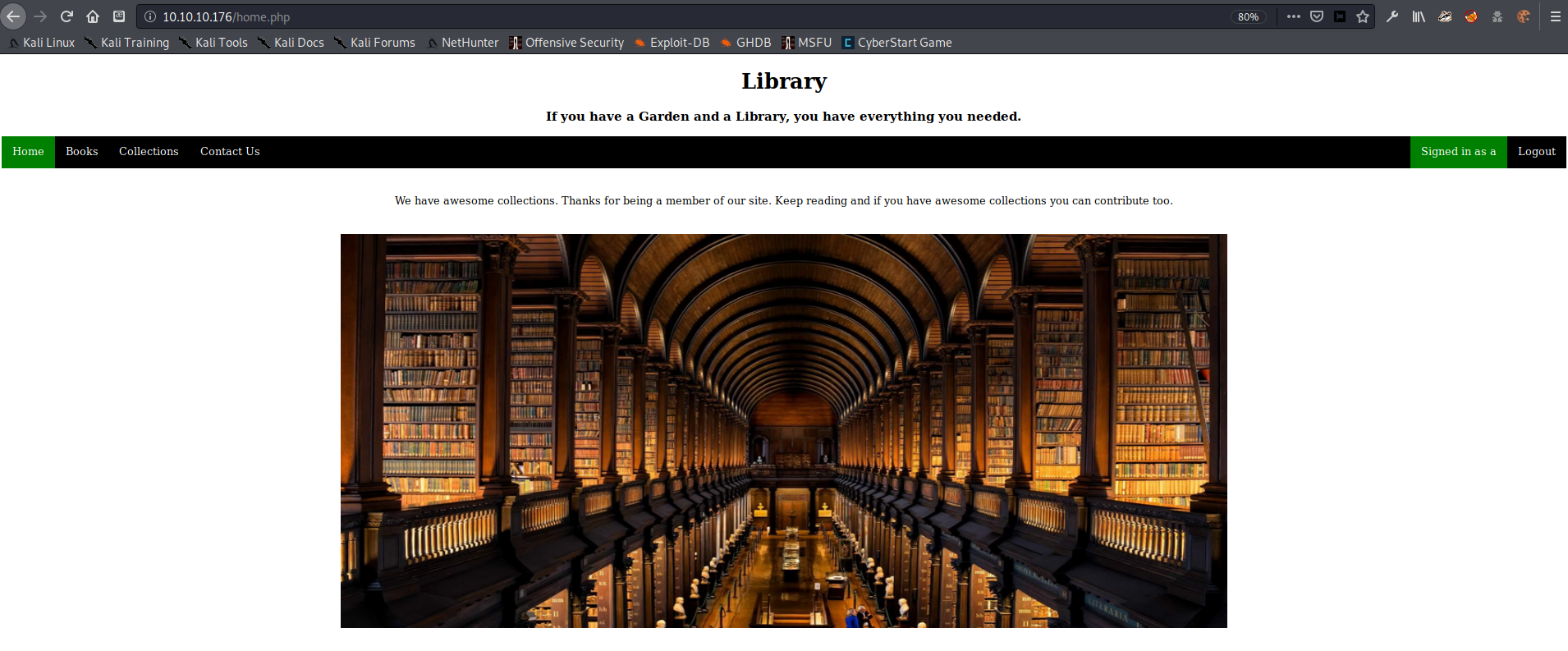Click the address bar URL field
Screen dimensions: 1568x651
pos(657,16)
